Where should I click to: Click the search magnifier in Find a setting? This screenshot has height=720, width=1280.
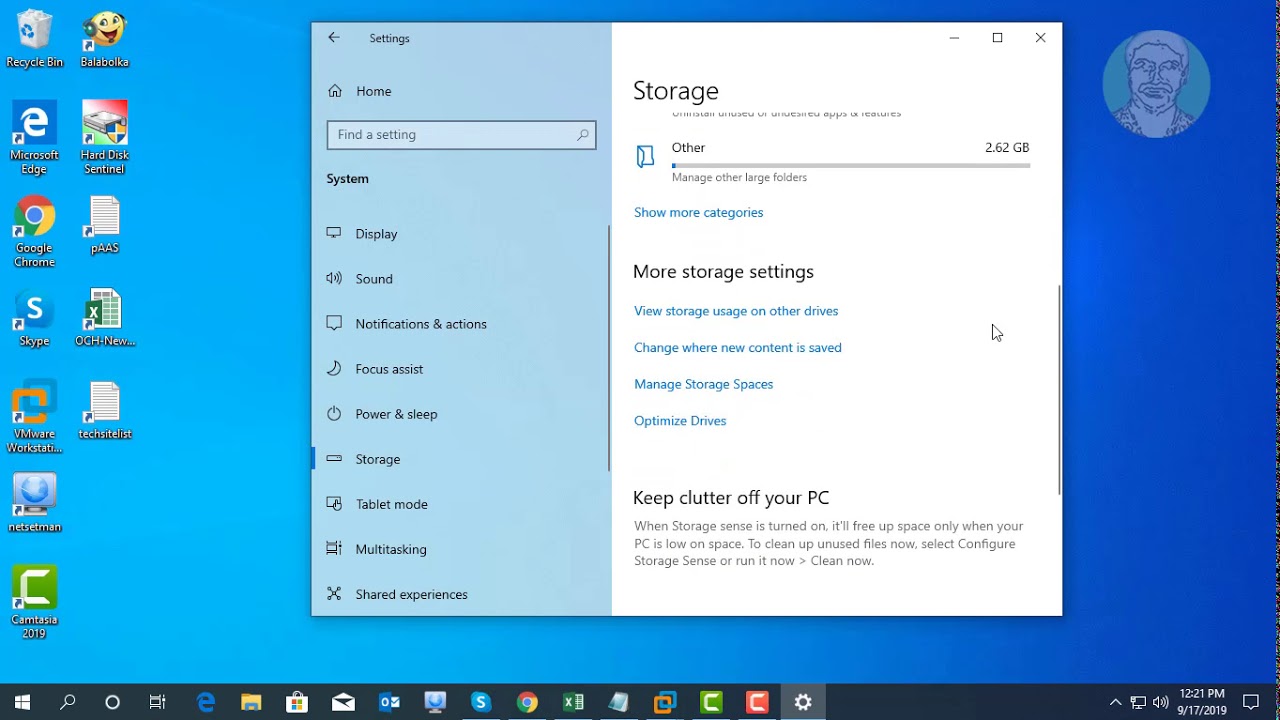(x=583, y=135)
